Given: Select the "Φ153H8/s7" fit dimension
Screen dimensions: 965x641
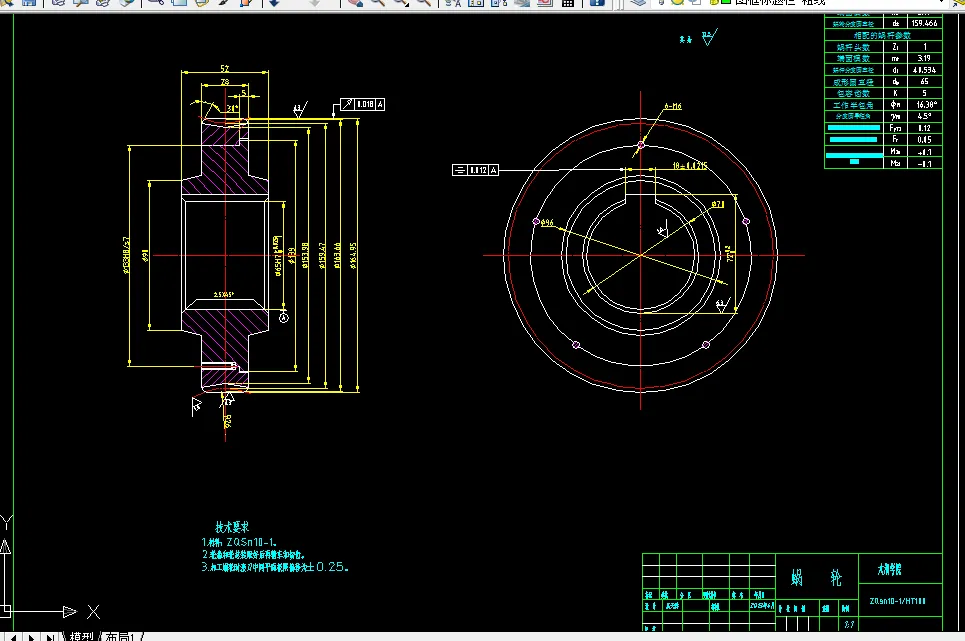Looking at the screenshot, I should pos(127,255).
